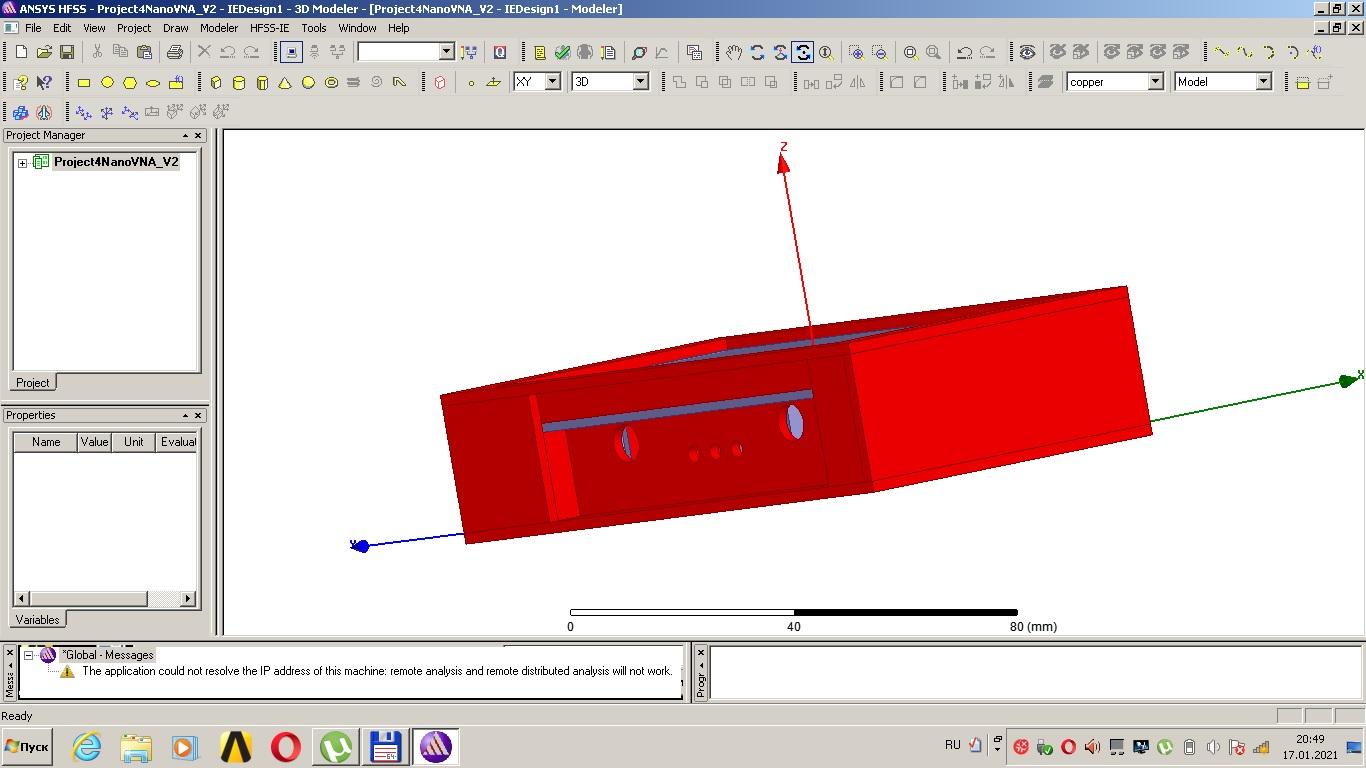Open the copper material dropdown
This screenshot has height=768, width=1366.
(x=1155, y=82)
